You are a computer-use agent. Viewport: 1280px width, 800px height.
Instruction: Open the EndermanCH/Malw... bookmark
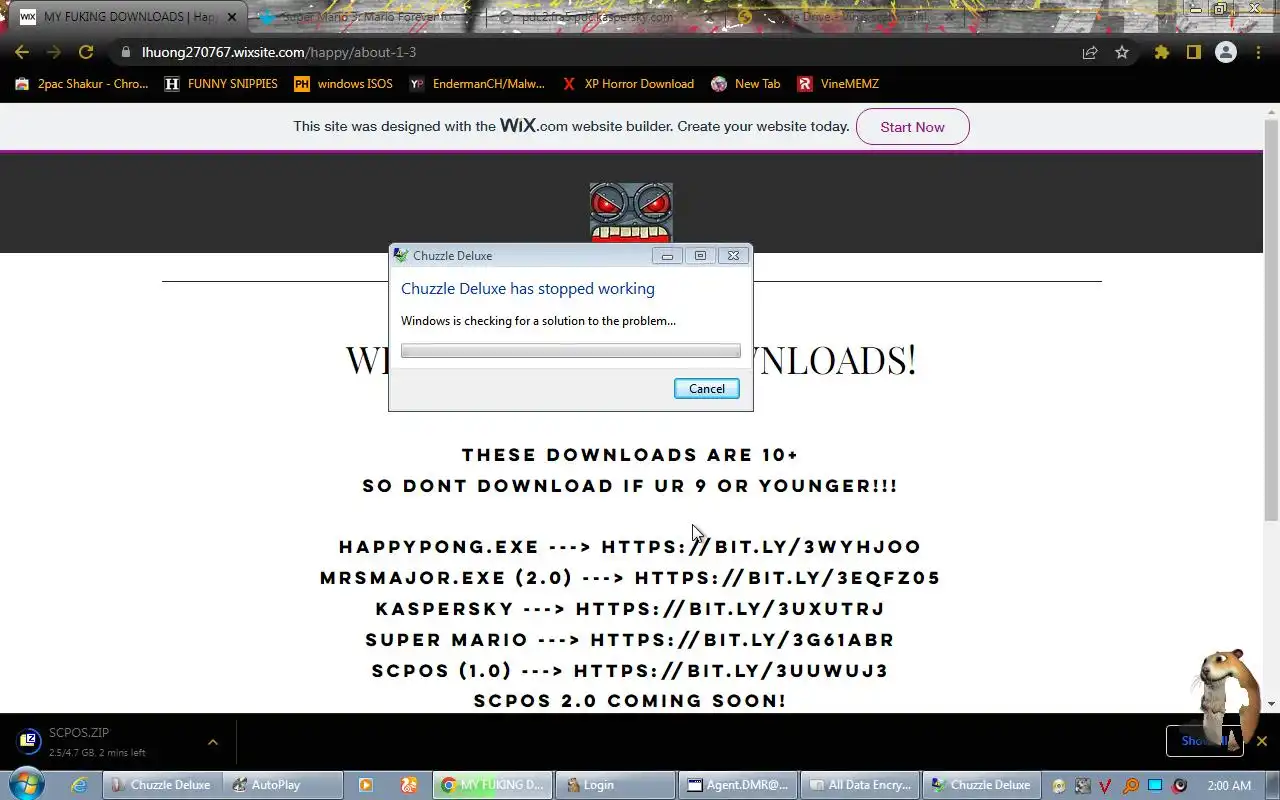pyautogui.click(x=477, y=84)
